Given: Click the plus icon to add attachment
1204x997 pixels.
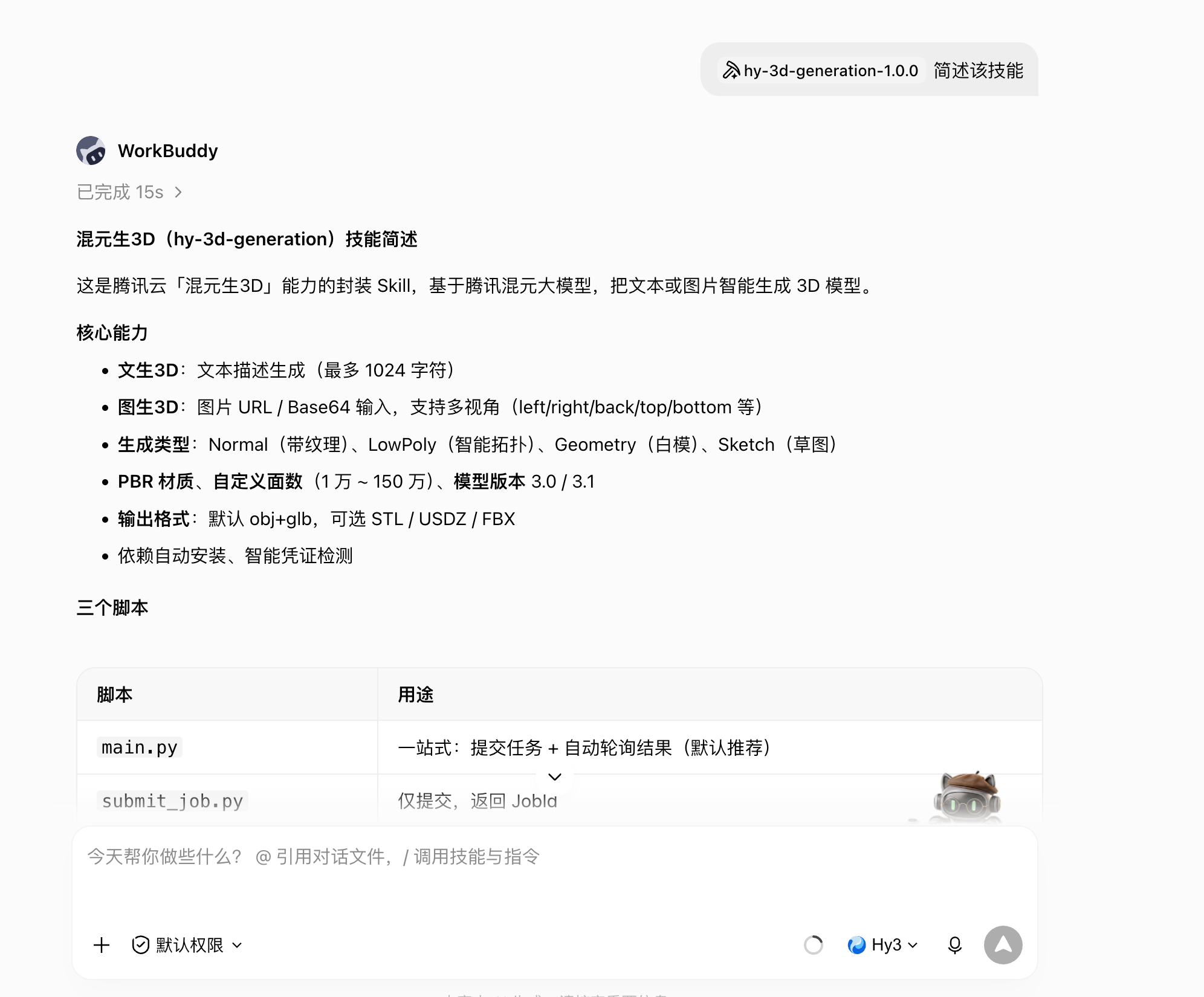Looking at the screenshot, I should pos(102,945).
